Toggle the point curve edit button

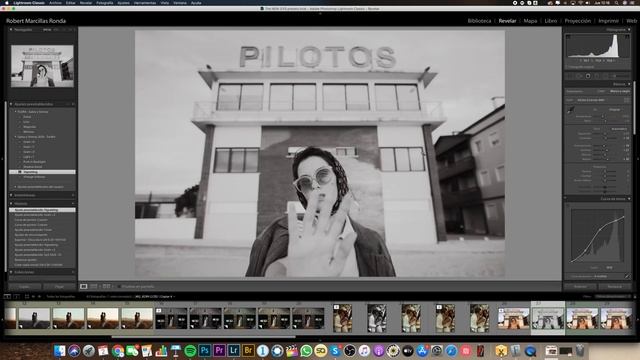point(628,276)
